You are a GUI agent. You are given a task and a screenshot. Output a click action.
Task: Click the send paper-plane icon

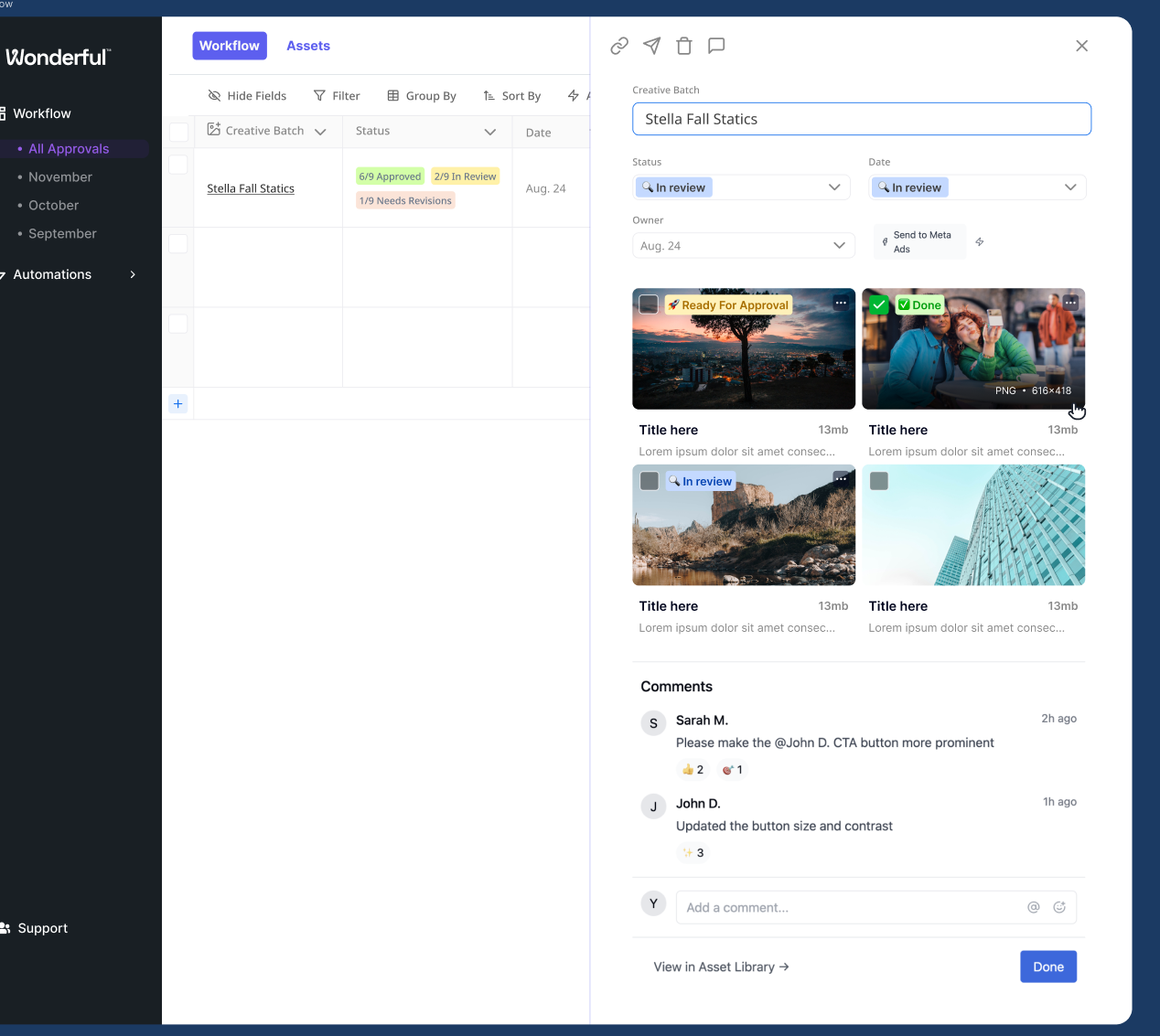coord(651,46)
